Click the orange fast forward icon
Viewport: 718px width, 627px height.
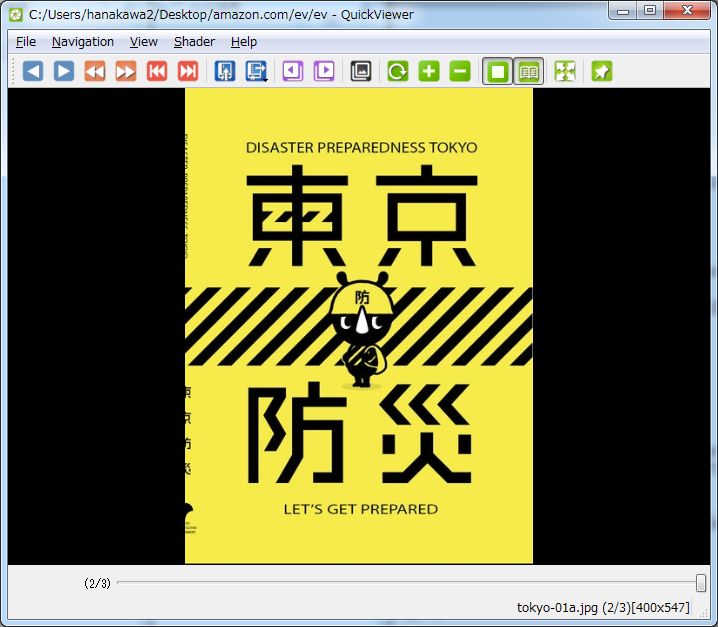(126, 71)
